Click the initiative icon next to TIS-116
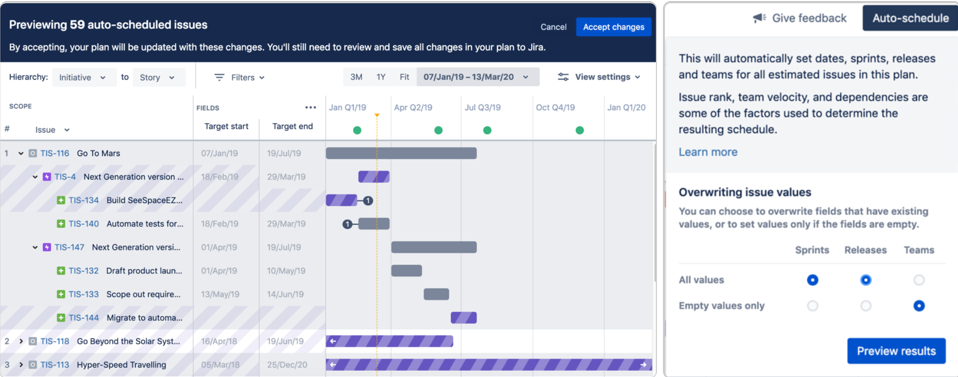 tap(33, 153)
